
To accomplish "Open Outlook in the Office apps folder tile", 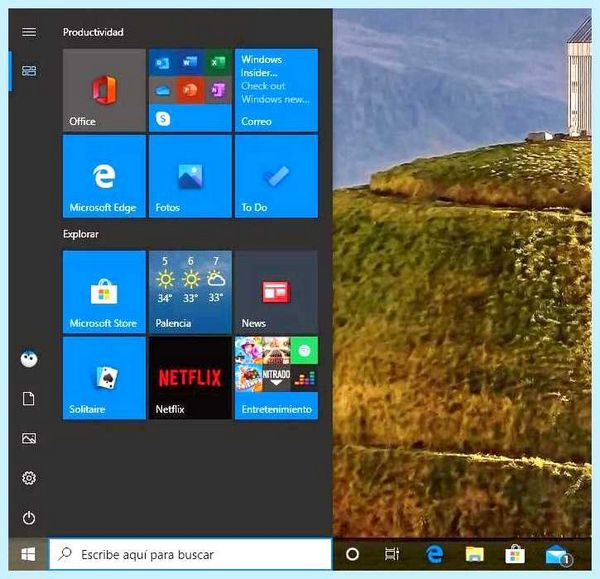I will pos(163,62).
